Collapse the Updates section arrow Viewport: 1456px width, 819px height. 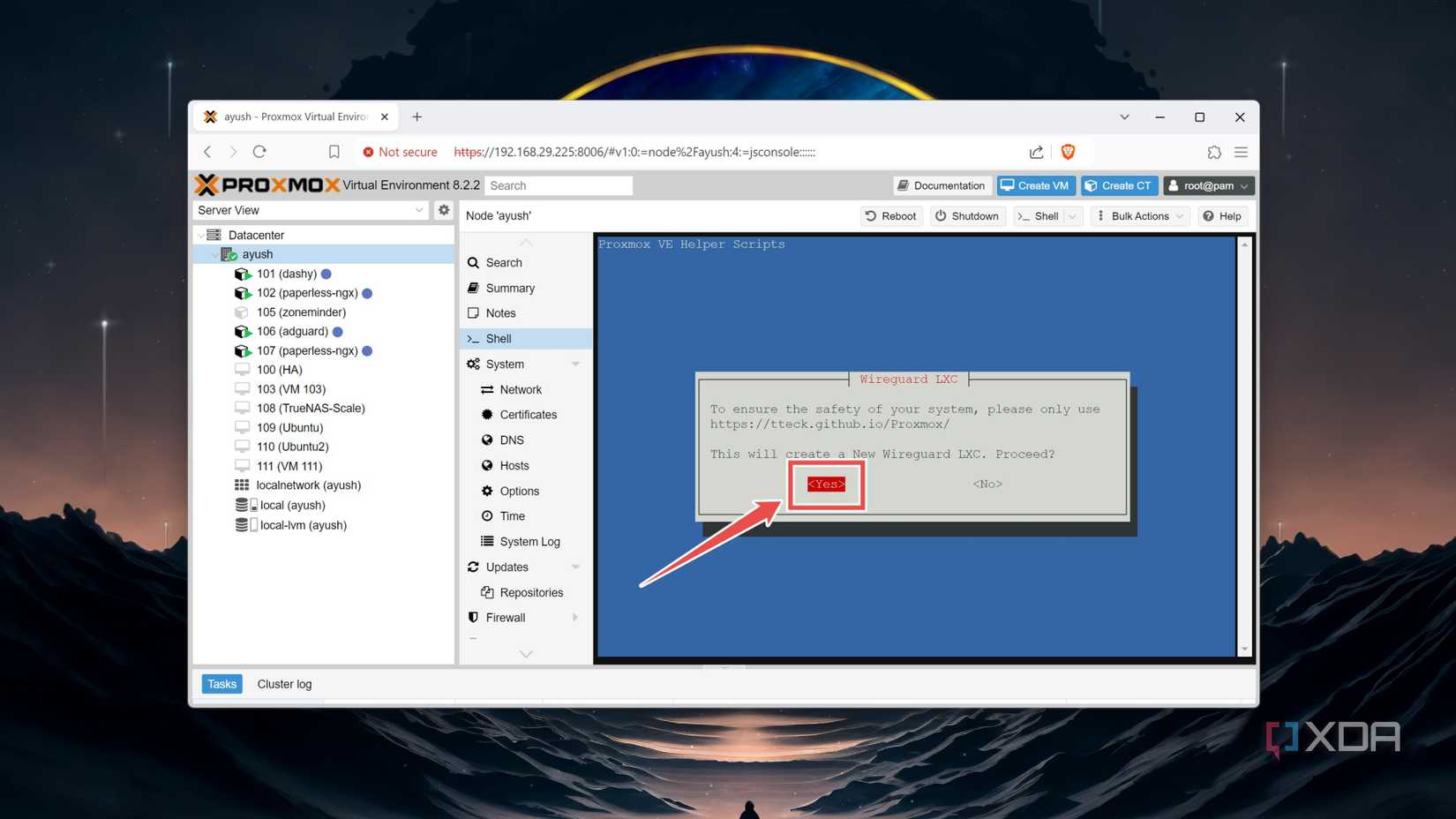tap(575, 567)
